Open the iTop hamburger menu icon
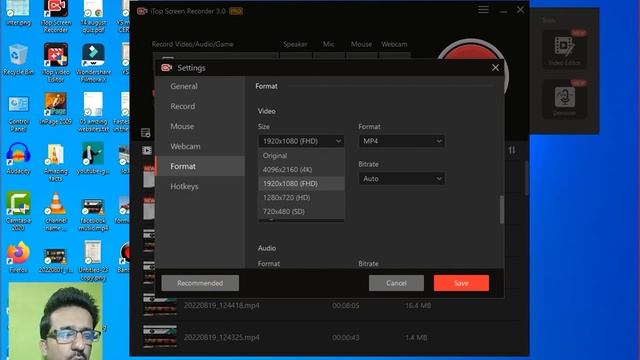 tap(483, 10)
